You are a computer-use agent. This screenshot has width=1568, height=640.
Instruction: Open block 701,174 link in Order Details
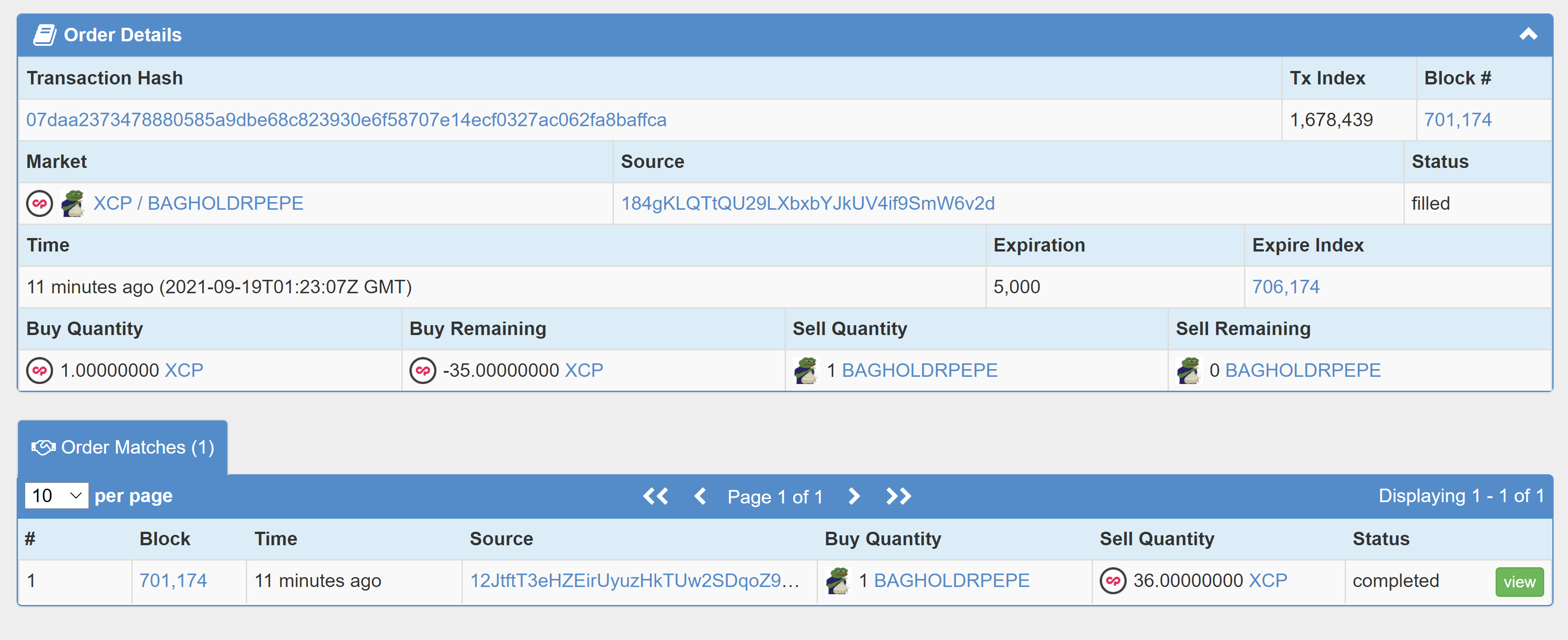(1457, 120)
